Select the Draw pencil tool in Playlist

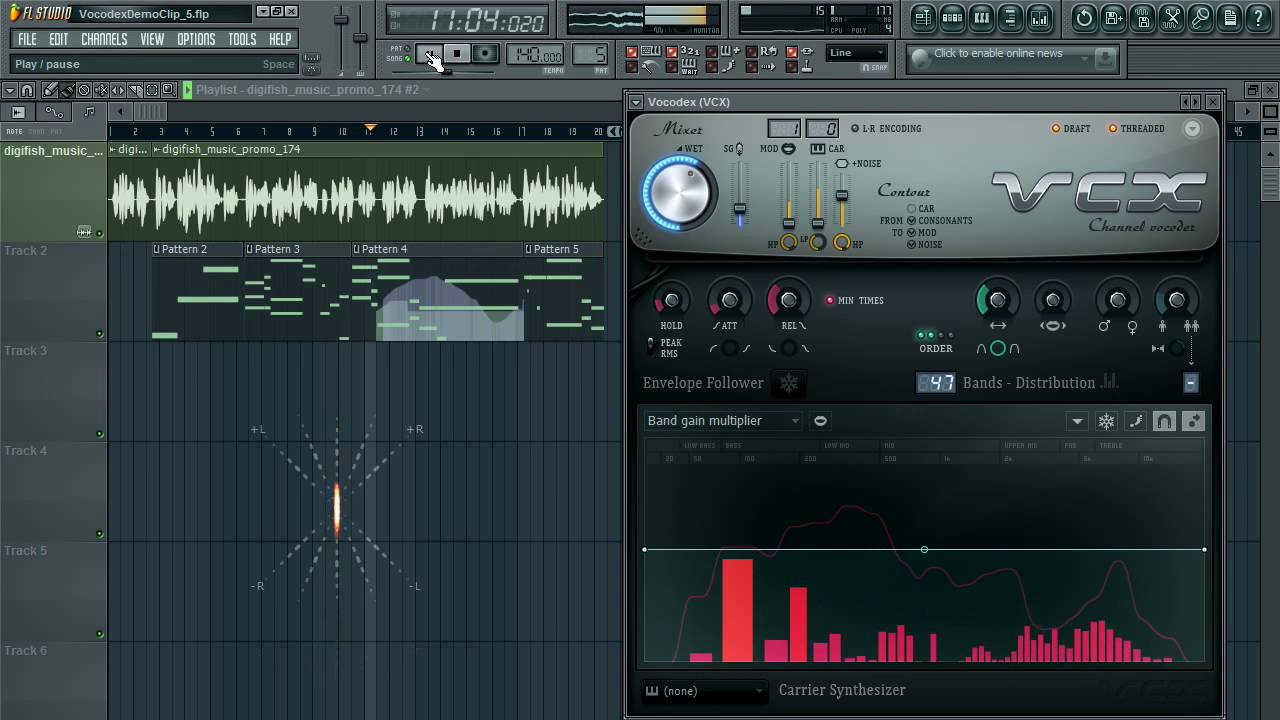(50, 90)
